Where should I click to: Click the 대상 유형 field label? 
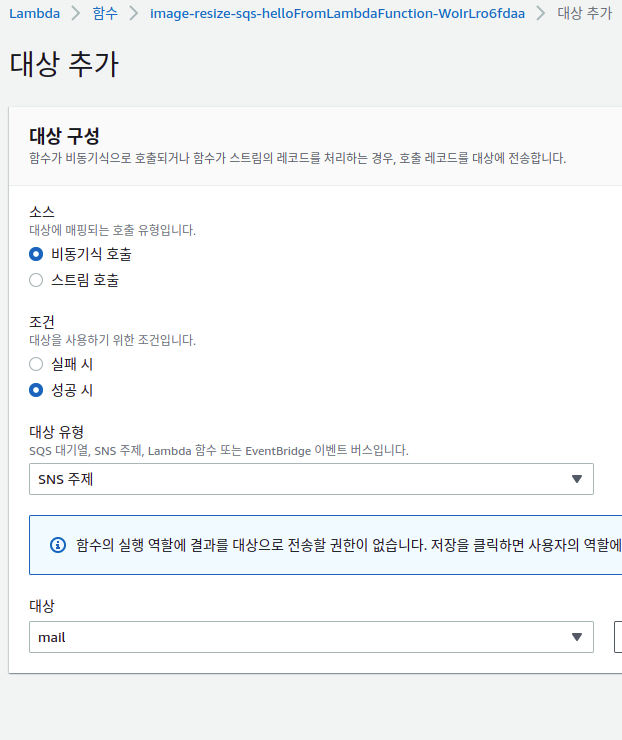(56, 432)
